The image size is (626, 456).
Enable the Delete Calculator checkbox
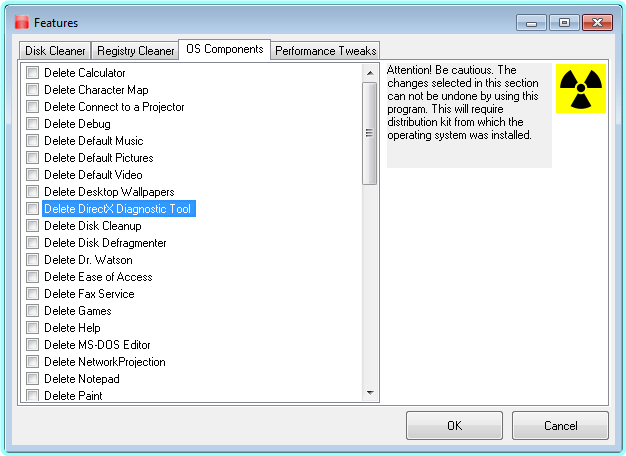pos(32,73)
